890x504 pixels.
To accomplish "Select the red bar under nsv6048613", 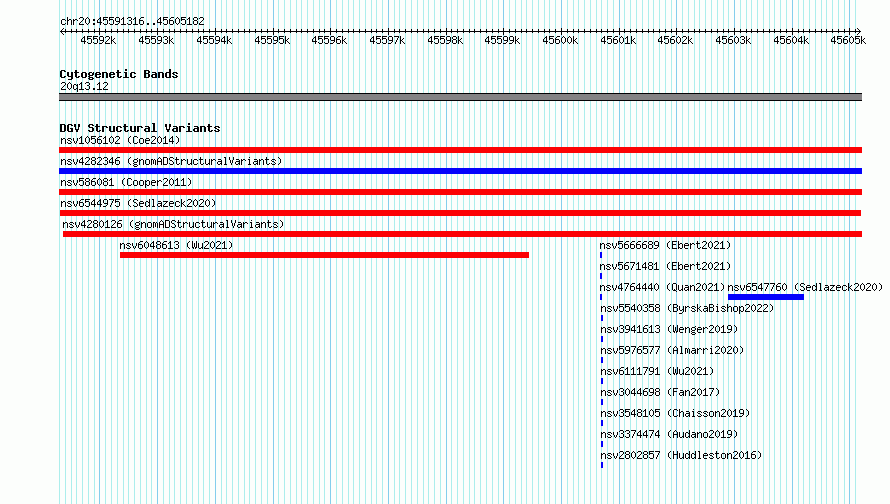I will 324,255.
